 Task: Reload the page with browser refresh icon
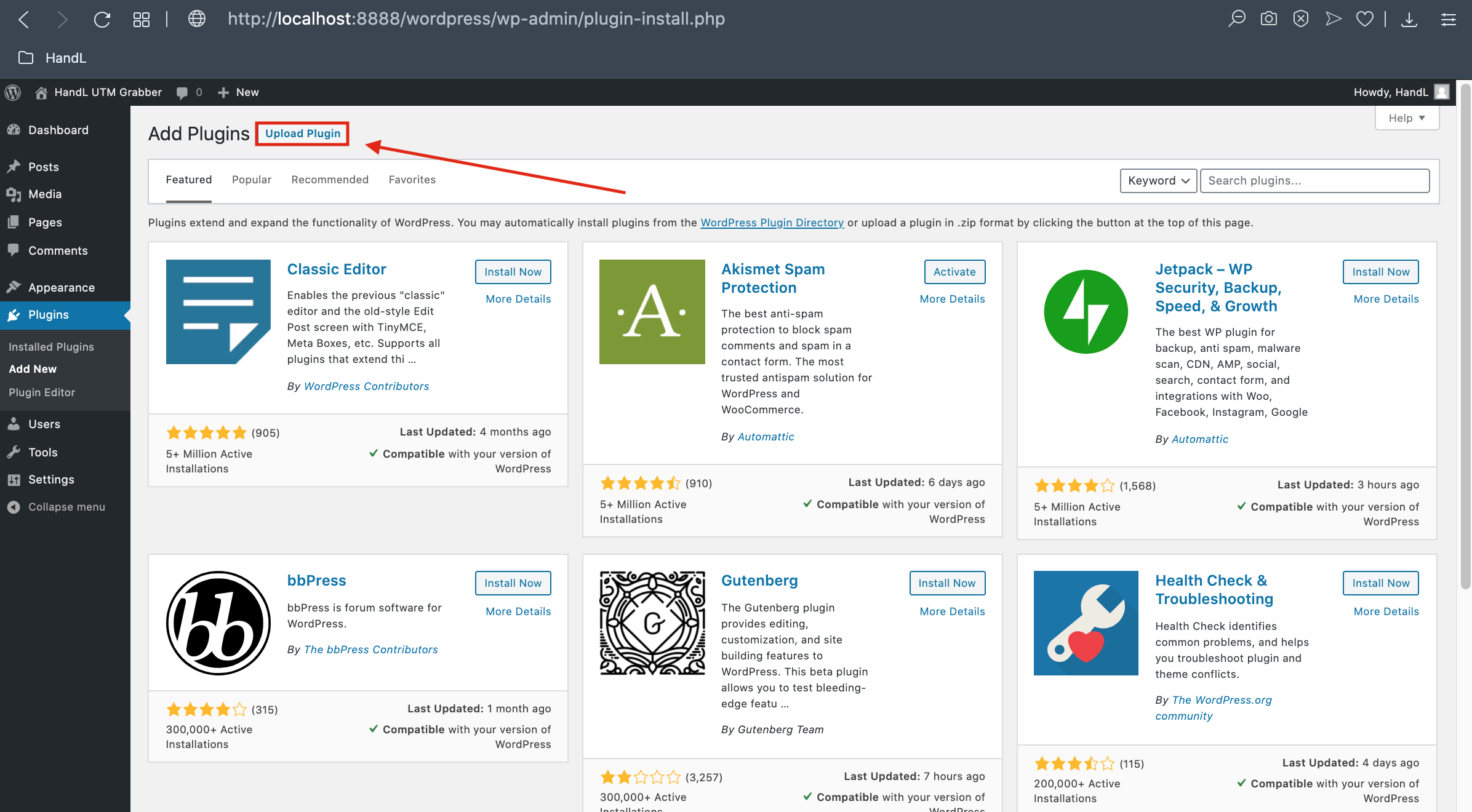(x=102, y=19)
